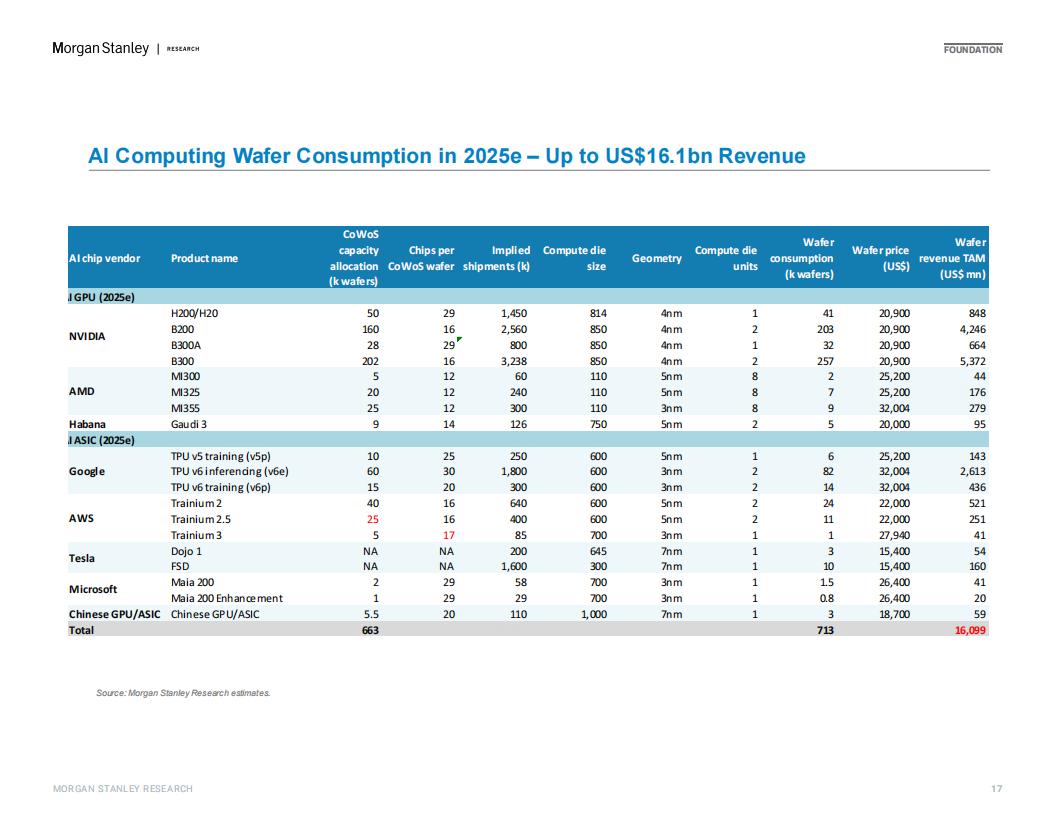This screenshot has width=1056, height=816.
Task: Click 'TPU v5 training (v5p)' product name
Action: pyautogui.click(x=220, y=456)
